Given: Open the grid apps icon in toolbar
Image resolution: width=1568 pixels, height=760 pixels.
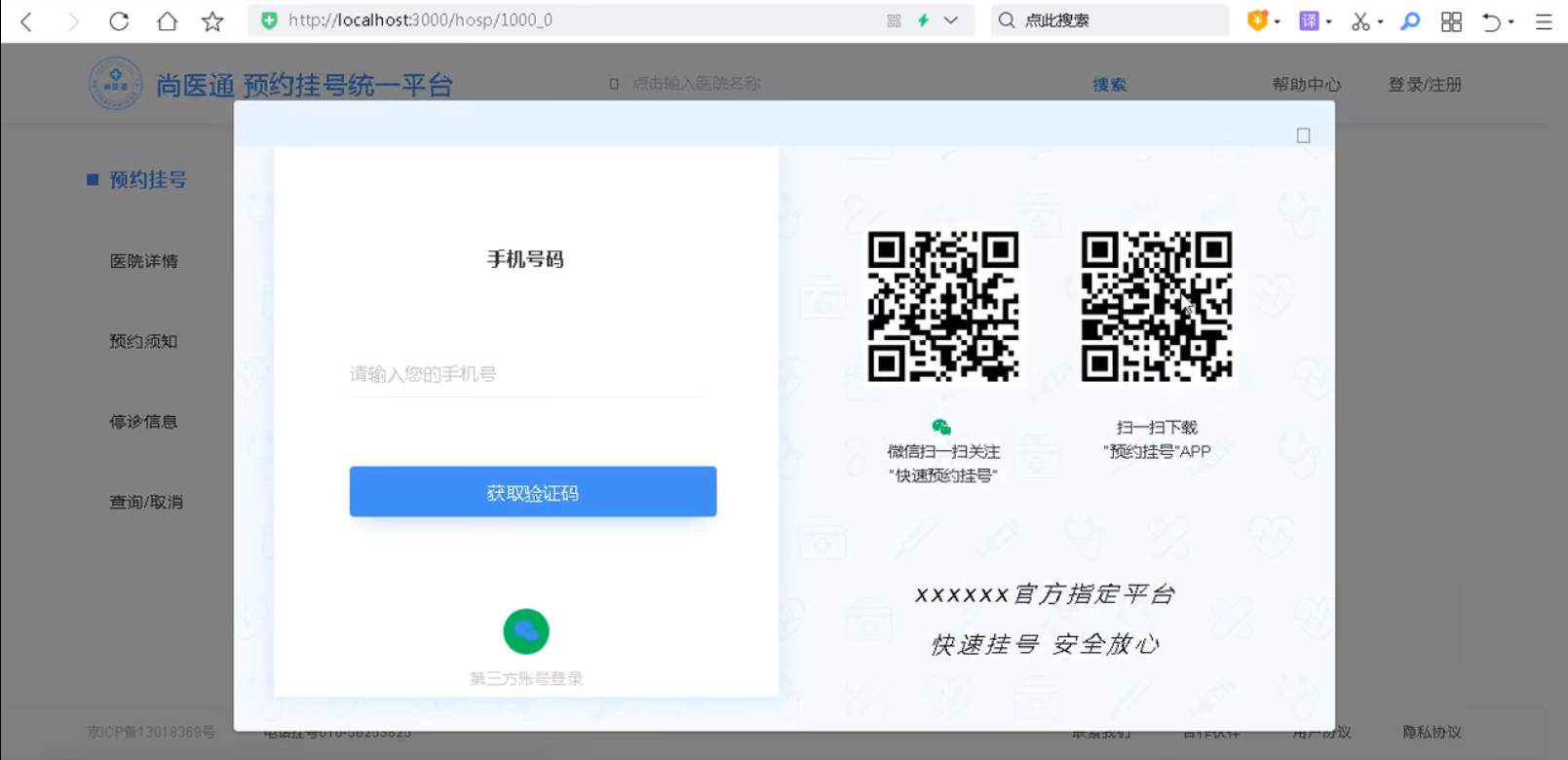Looking at the screenshot, I should 1451,20.
